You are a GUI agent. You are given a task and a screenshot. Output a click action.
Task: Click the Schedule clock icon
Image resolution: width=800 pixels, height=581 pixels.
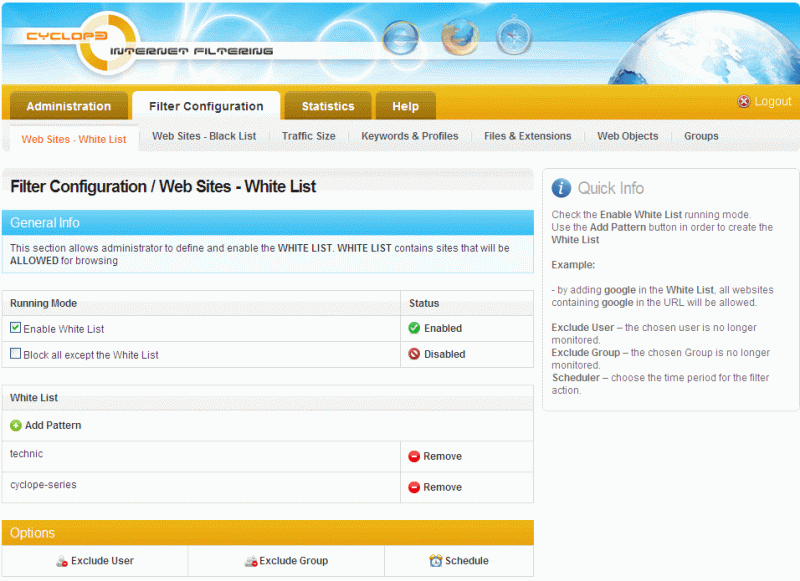436,561
